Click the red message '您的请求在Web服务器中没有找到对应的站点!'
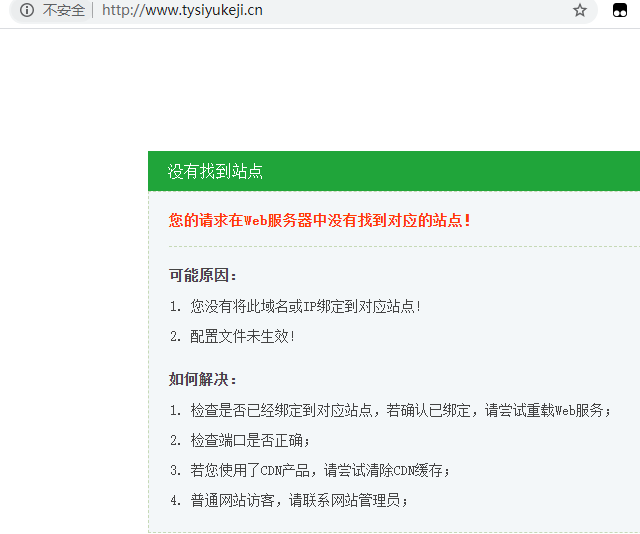 (x=320, y=220)
